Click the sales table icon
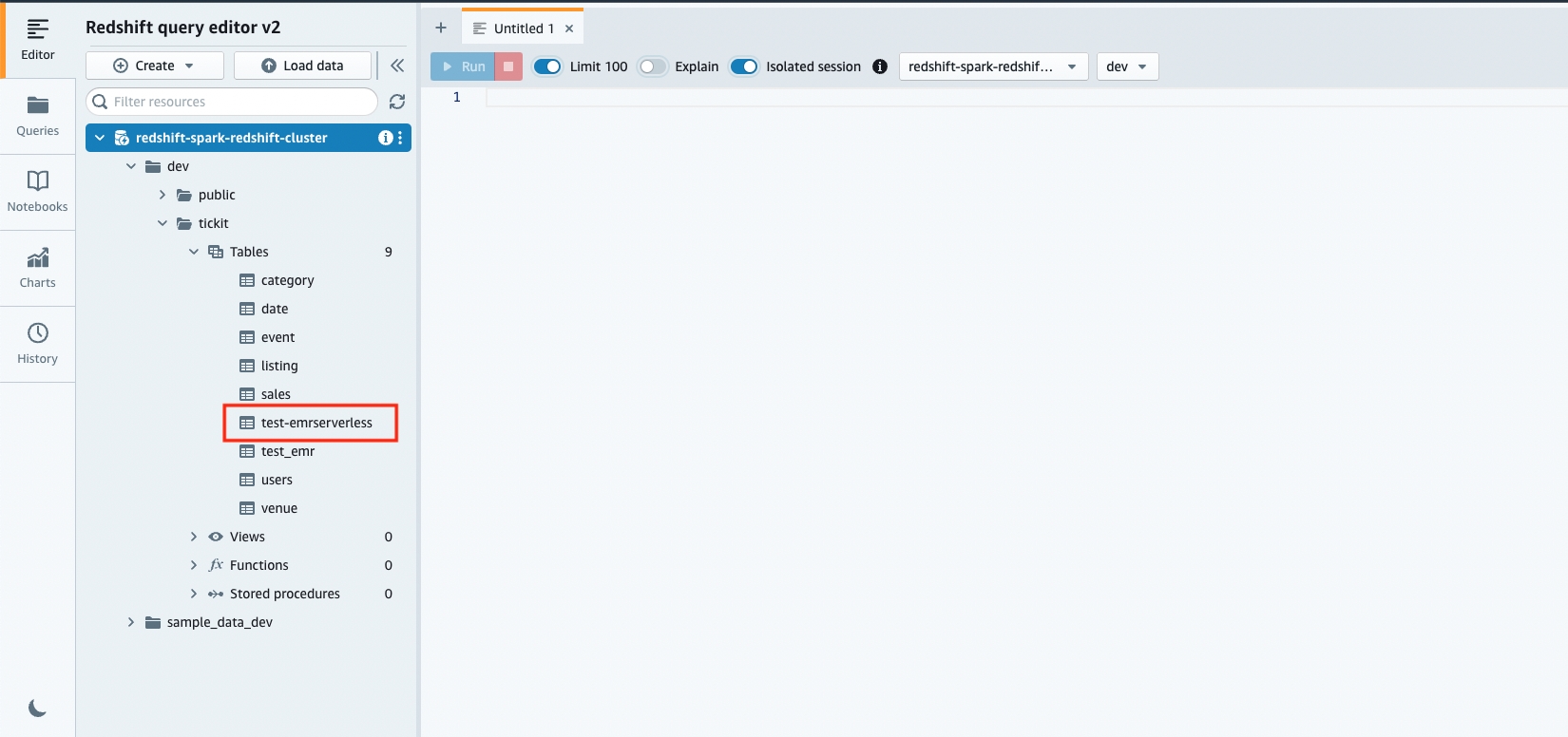This screenshot has width=1568, height=737. [x=247, y=394]
